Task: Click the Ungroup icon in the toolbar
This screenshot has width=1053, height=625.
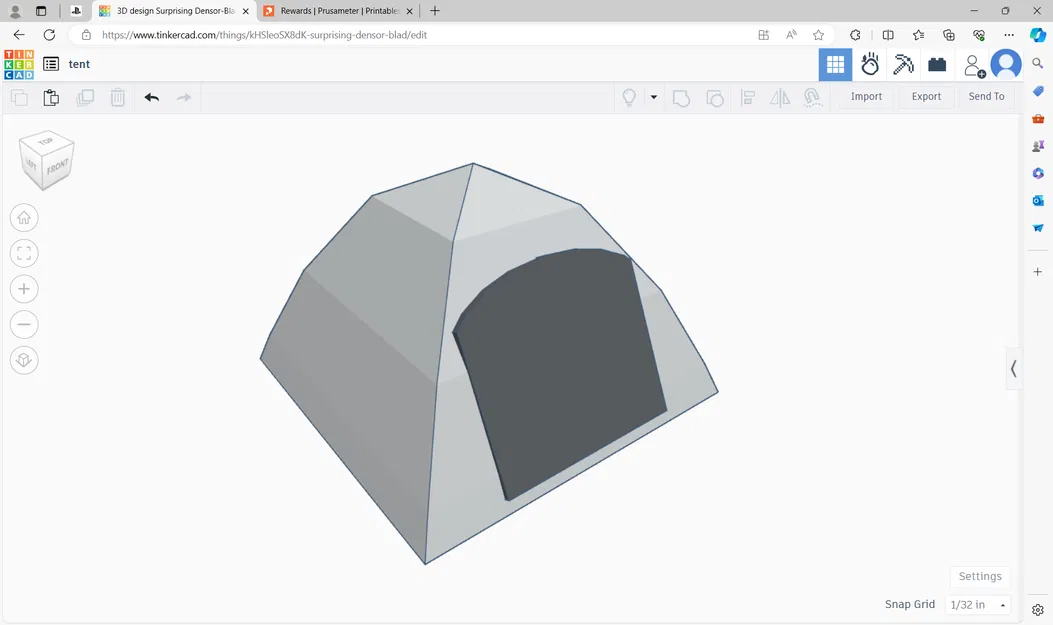Action: [x=715, y=97]
